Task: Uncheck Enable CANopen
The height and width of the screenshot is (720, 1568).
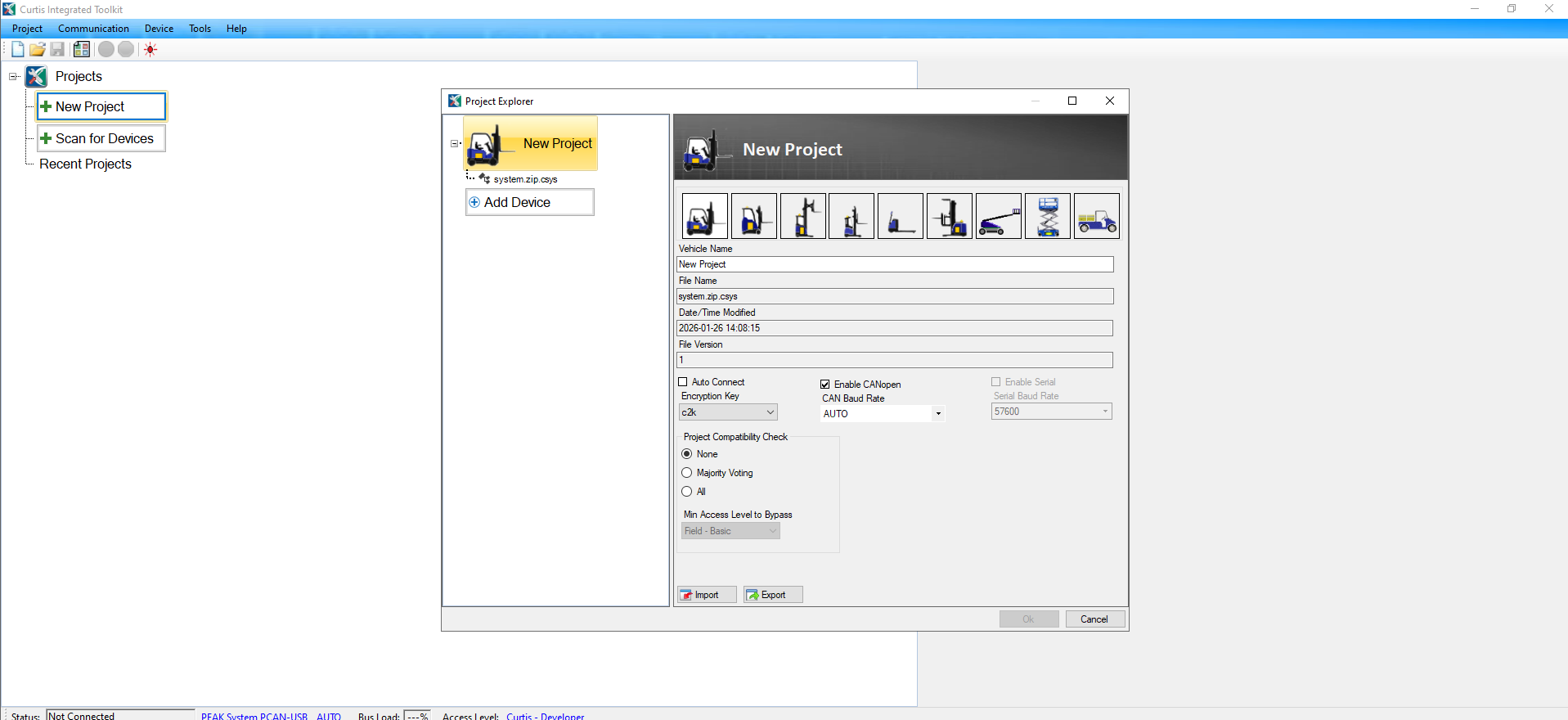Action: coord(825,385)
